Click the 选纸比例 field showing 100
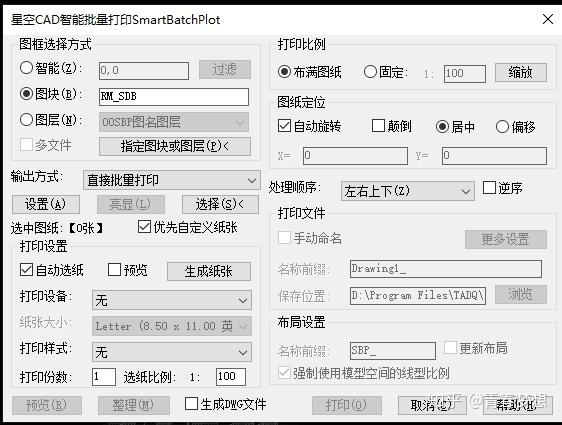 pos(231,377)
